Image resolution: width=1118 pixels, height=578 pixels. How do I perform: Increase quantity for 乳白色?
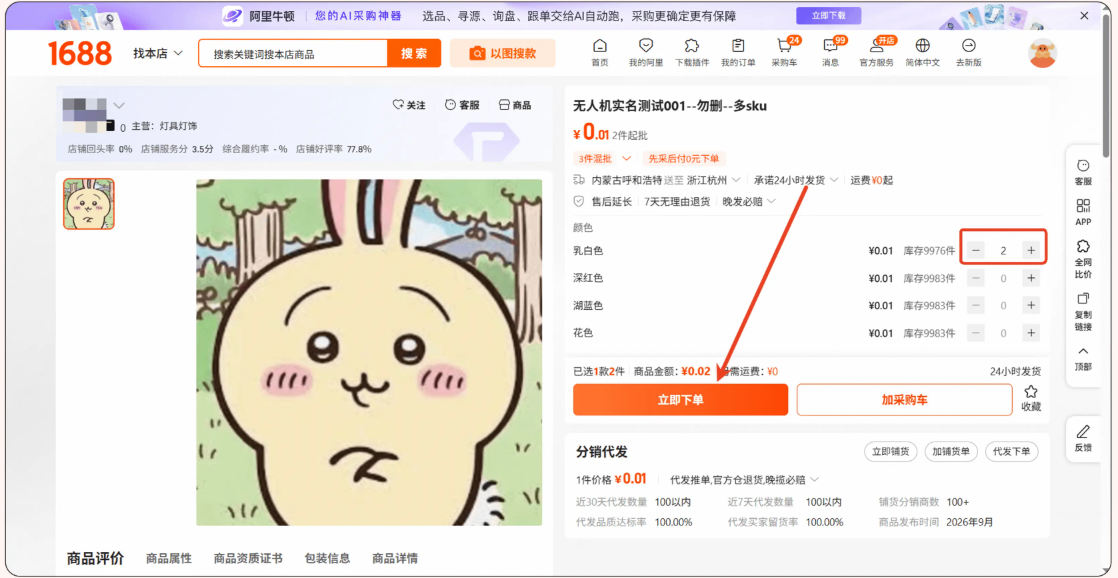(1030, 251)
